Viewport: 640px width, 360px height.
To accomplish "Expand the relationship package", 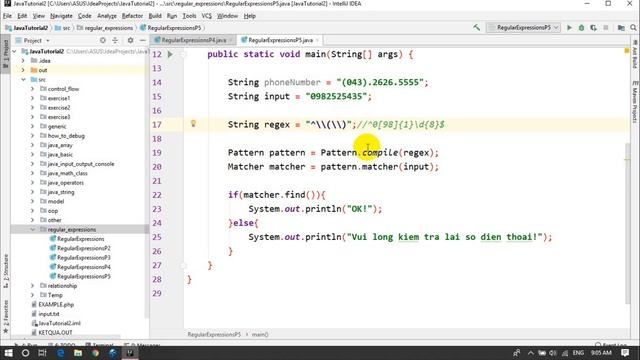I will (x=32, y=286).
